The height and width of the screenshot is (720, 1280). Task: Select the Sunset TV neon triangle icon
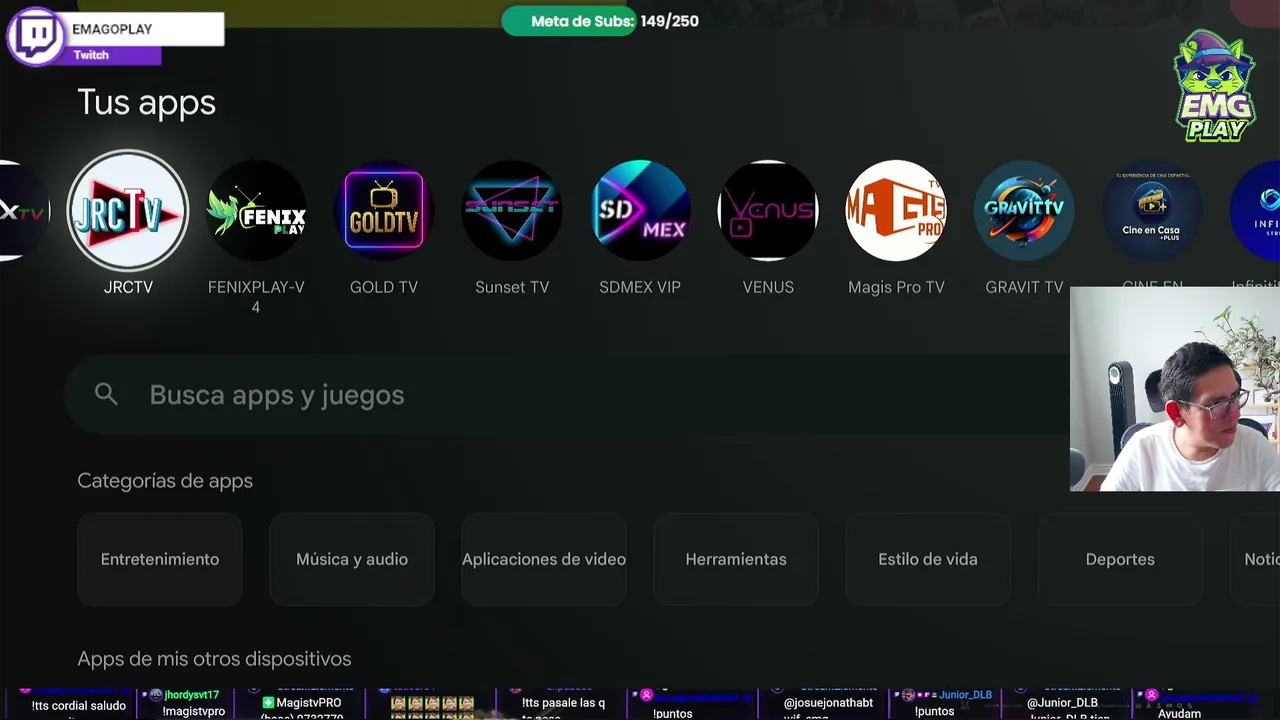click(x=512, y=211)
